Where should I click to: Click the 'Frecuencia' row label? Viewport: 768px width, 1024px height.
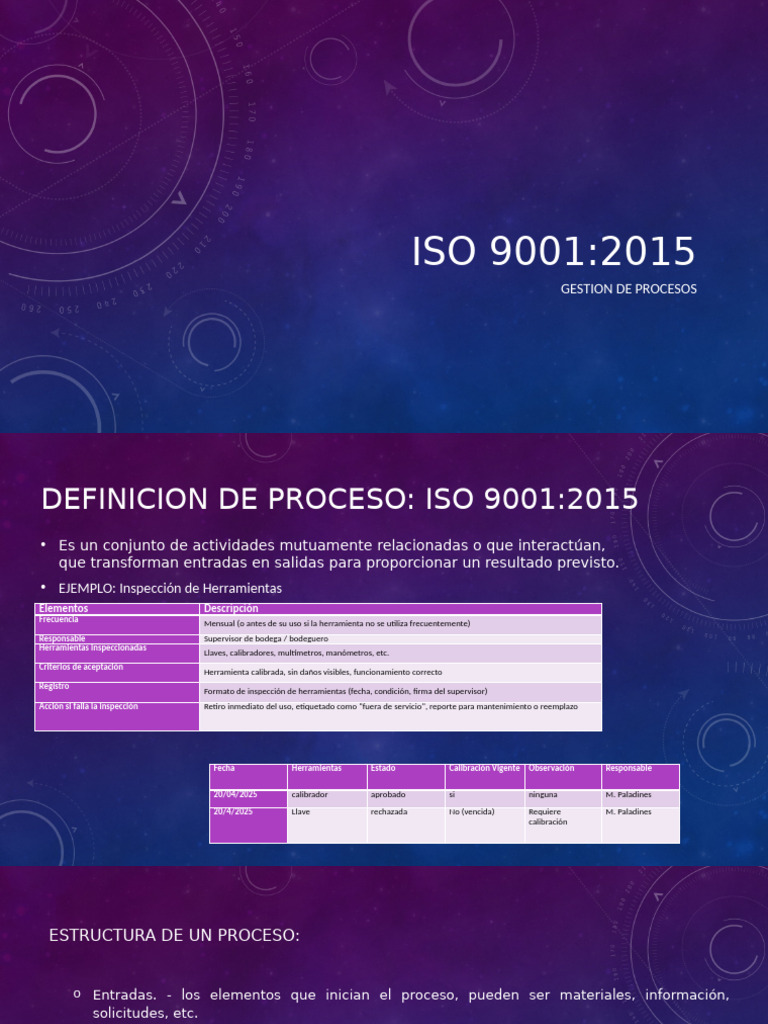click(117, 624)
